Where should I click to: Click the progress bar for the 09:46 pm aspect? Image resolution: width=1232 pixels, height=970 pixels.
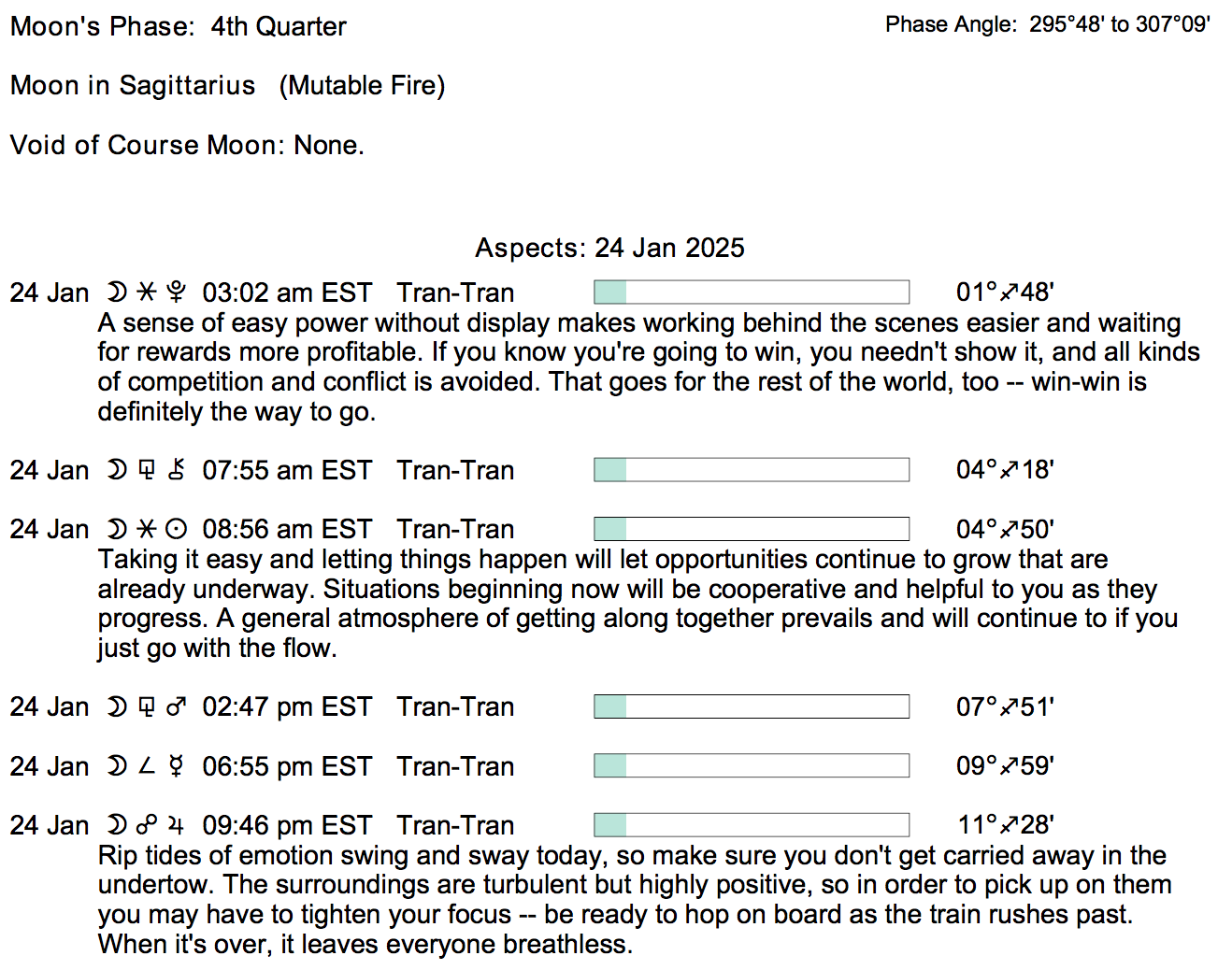pyautogui.click(x=752, y=825)
